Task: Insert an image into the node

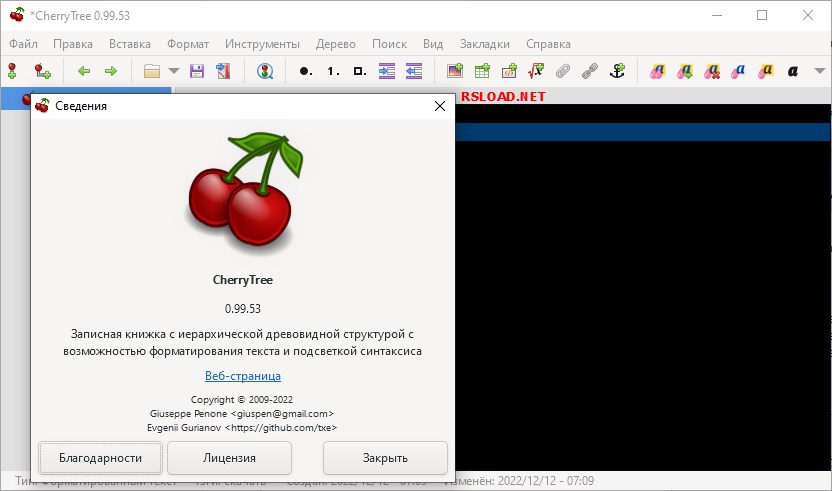Action: (455, 71)
